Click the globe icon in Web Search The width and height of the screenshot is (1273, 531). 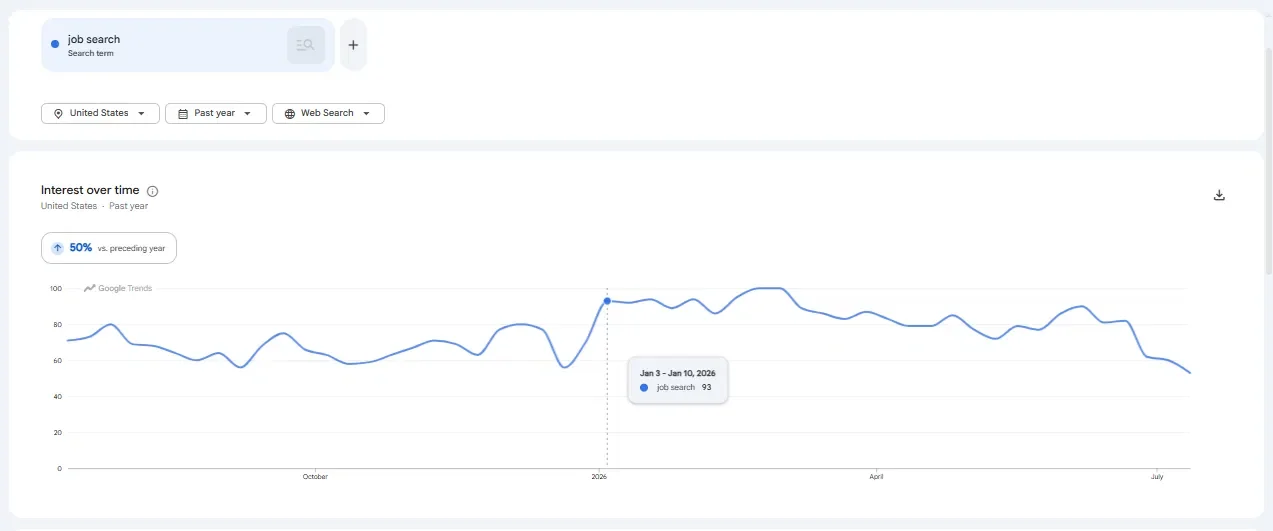click(x=290, y=114)
